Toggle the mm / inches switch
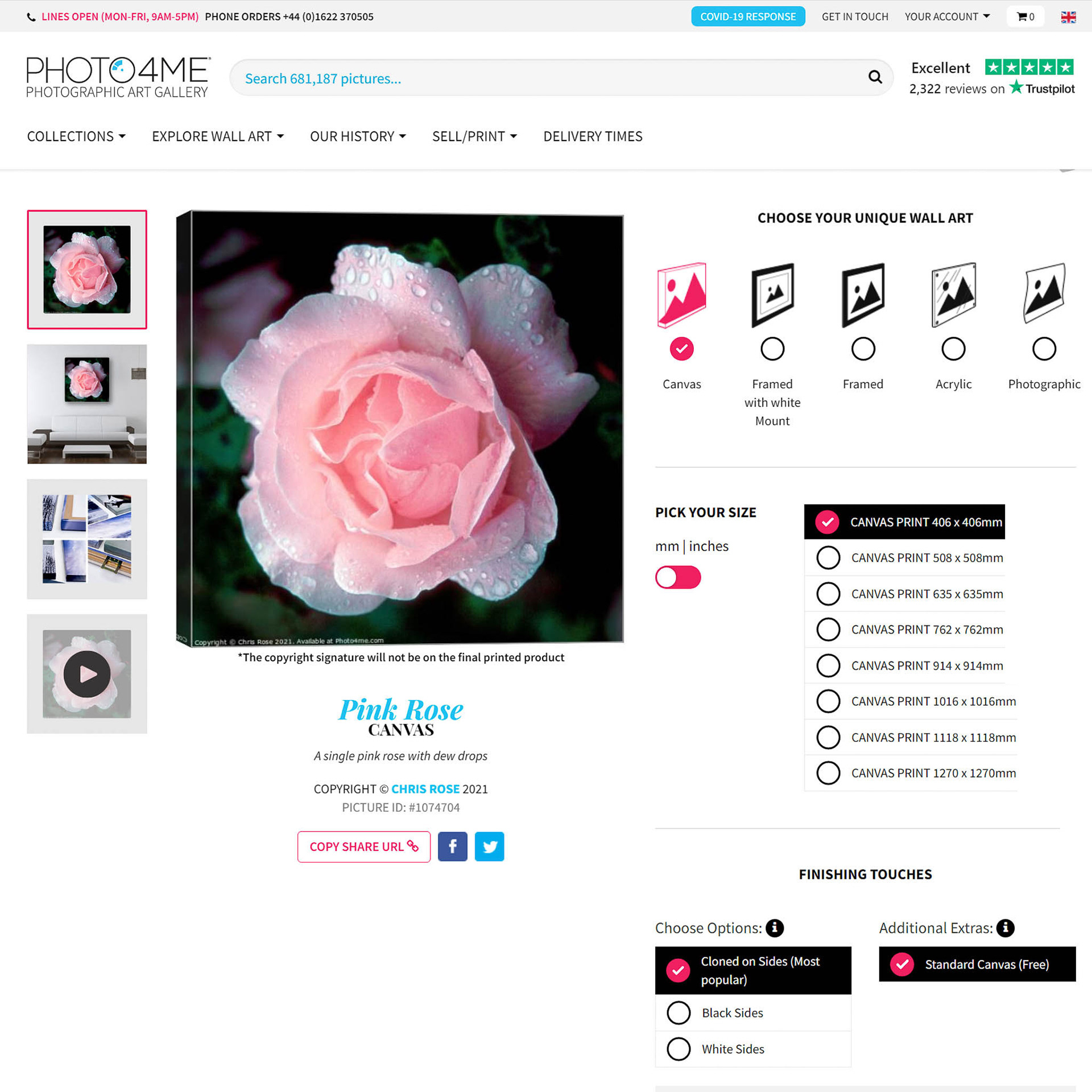Viewport: 1092px width, 1092px height. click(678, 577)
